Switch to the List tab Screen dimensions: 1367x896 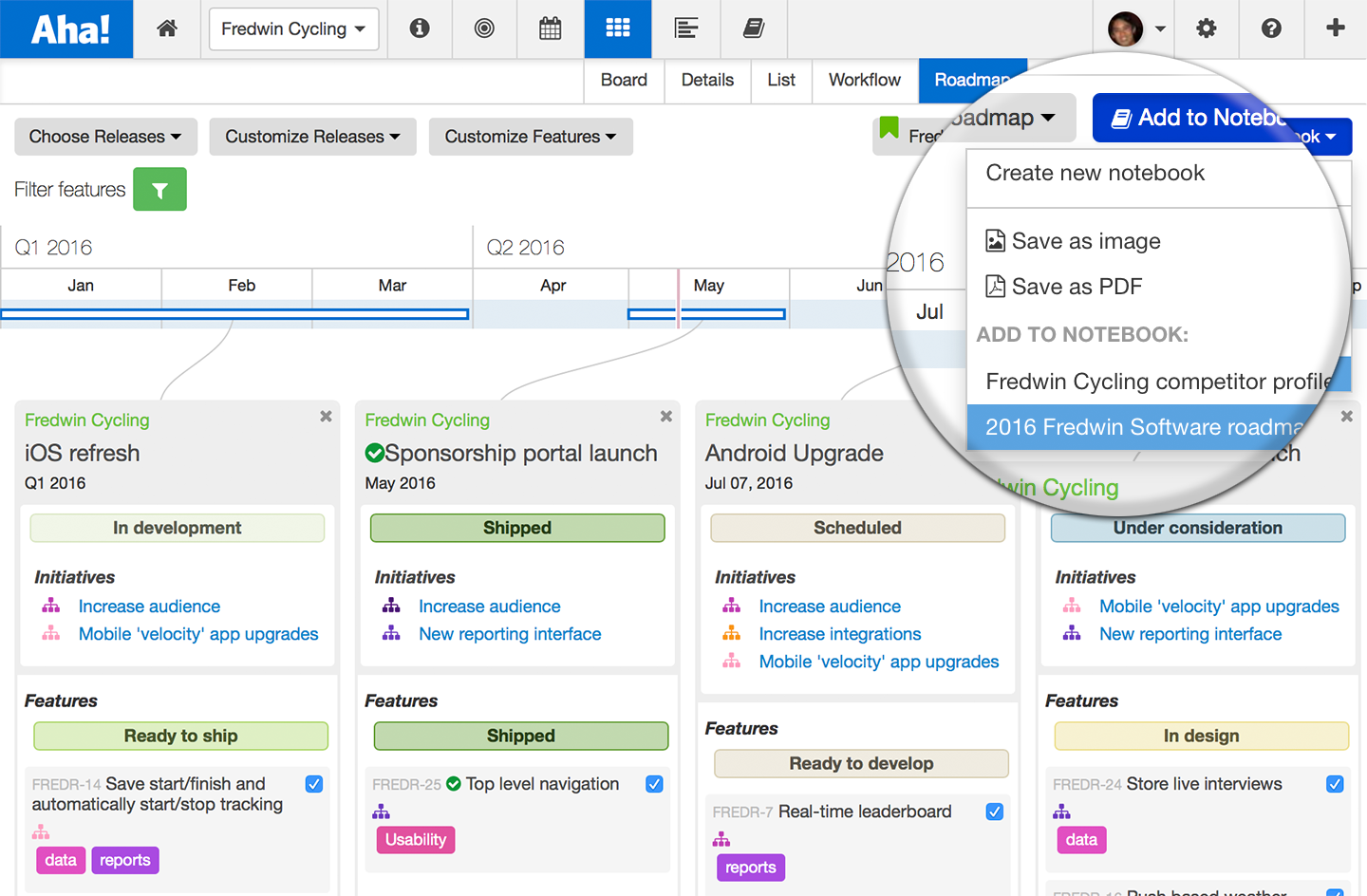(781, 81)
